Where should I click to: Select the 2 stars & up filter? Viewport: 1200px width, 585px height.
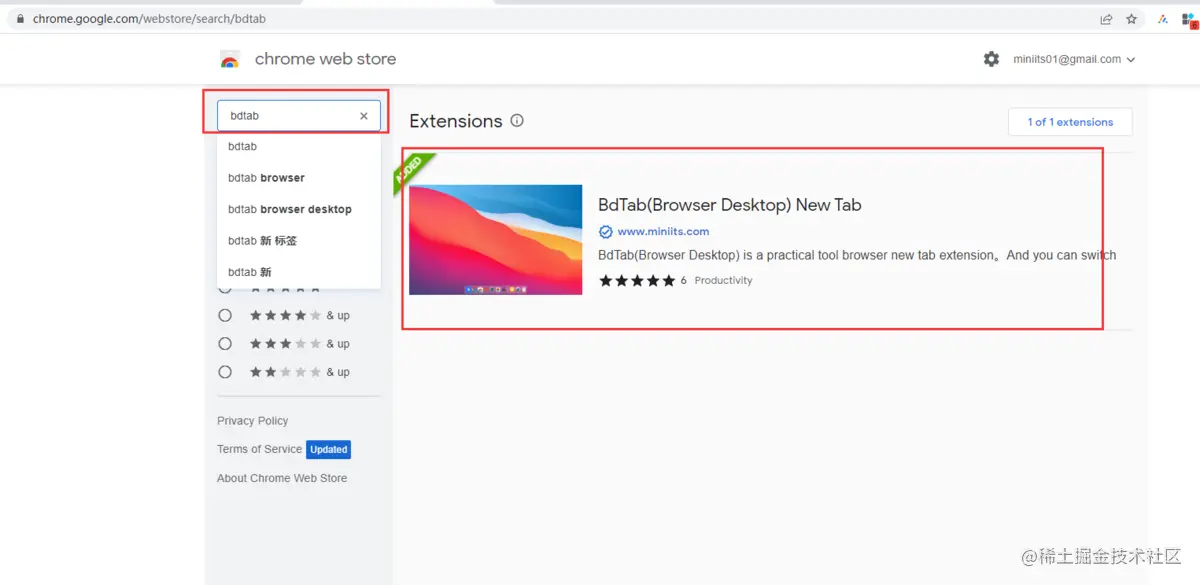225,372
